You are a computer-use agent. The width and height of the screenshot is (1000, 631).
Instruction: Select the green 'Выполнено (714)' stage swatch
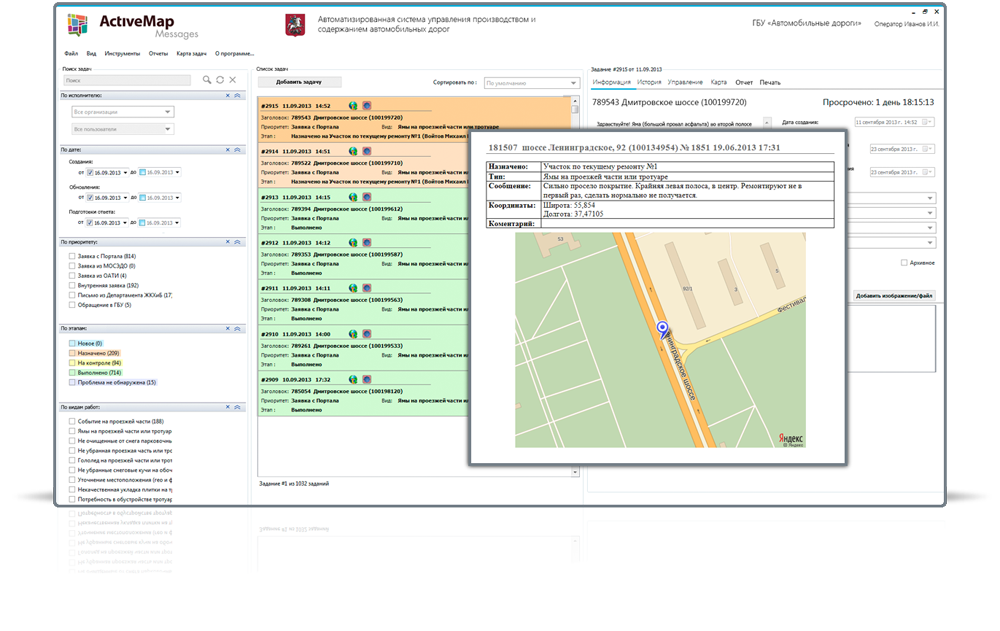tap(72, 373)
